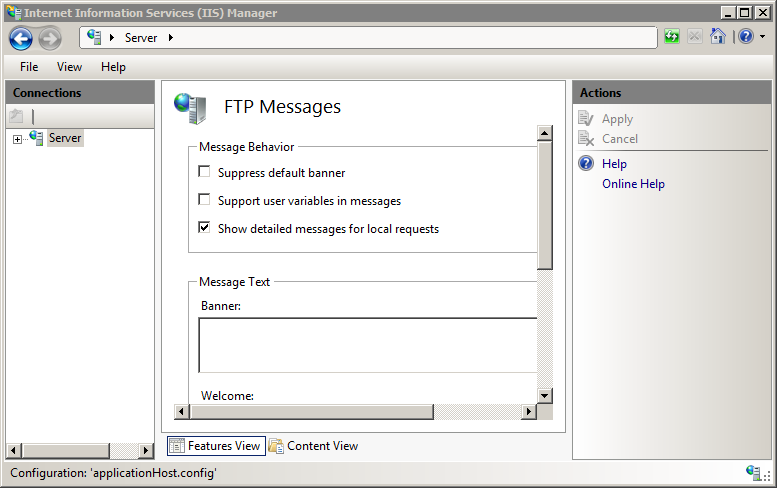Click Apply in the Actions pane
The width and height of the screenshot is (777, 488).
[617, 119]
